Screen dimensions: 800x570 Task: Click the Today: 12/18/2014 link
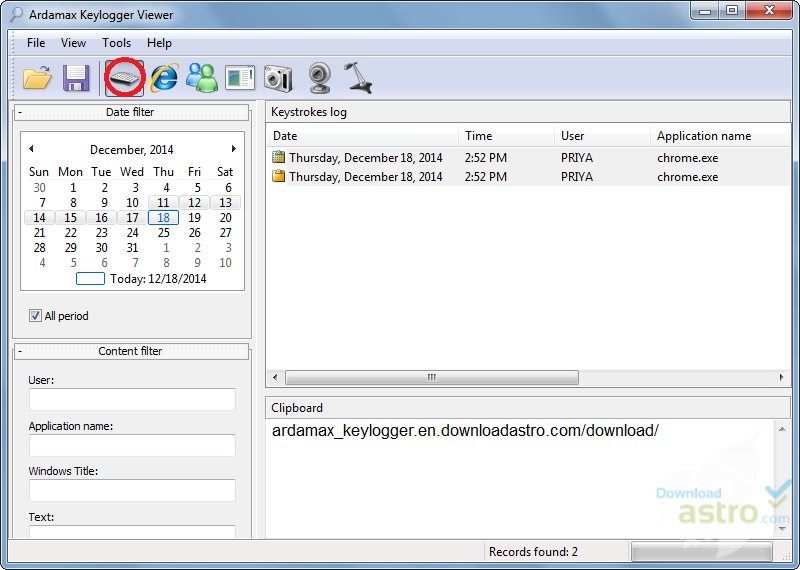tap(158, 279)
